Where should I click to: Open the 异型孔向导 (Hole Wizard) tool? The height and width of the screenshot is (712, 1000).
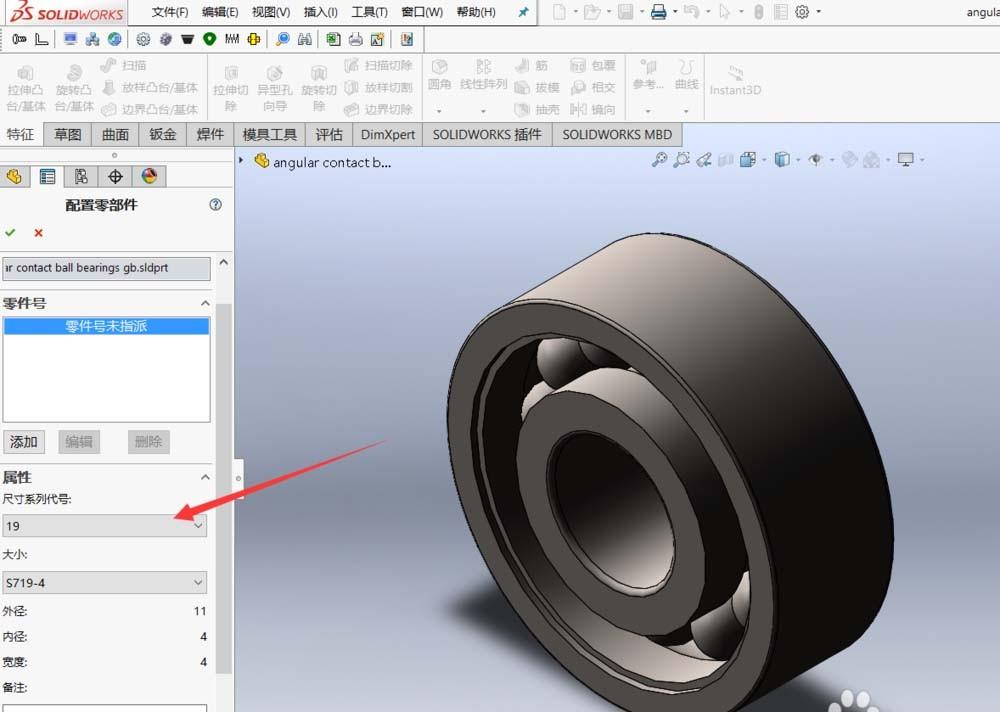pyautogui.click(x=274, y=86)
